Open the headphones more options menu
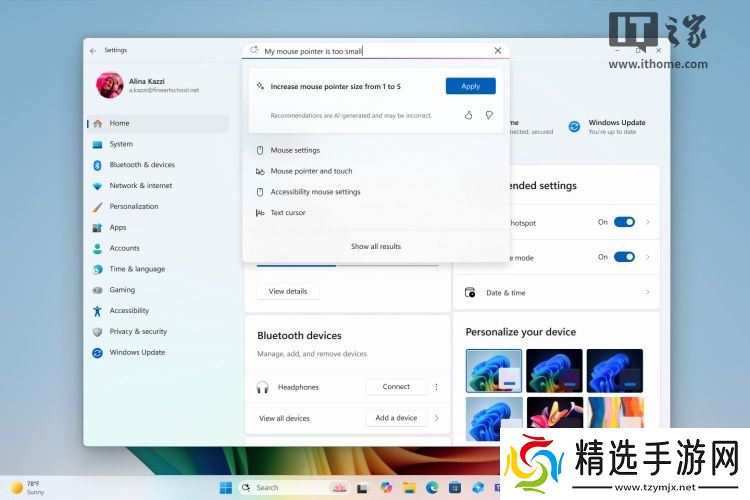Screen dimensions: 750x500 click(436, 387)
